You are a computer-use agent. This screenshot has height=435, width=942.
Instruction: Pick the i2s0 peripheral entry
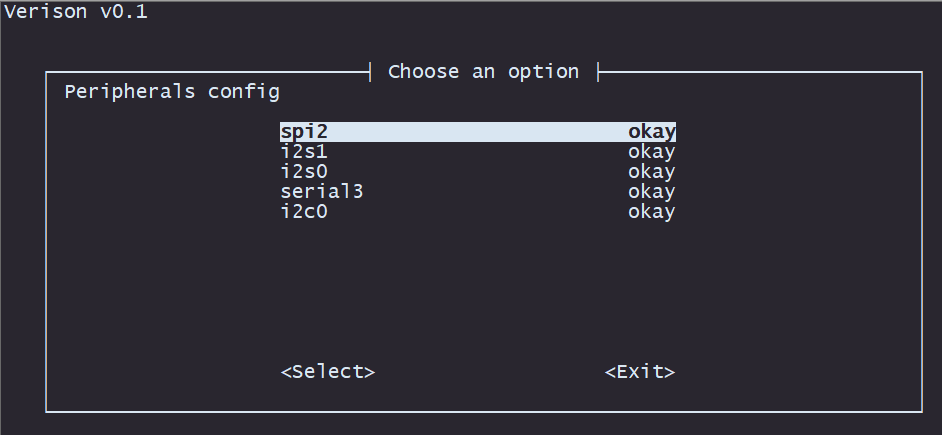(478, 172)
